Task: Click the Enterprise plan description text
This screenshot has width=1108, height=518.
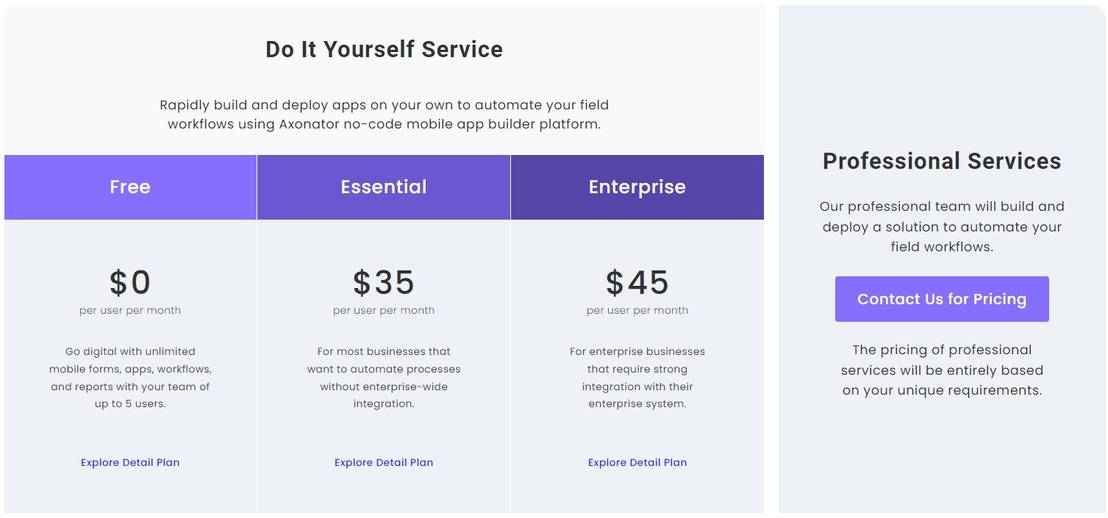Action: (637, 378)
